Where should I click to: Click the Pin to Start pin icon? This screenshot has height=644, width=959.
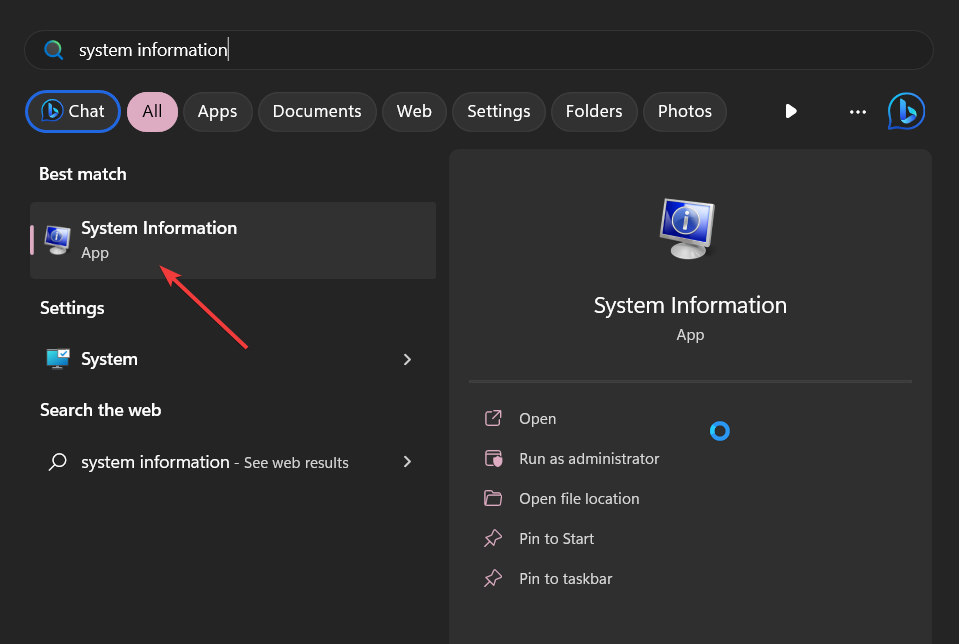(x=493, y=539)
